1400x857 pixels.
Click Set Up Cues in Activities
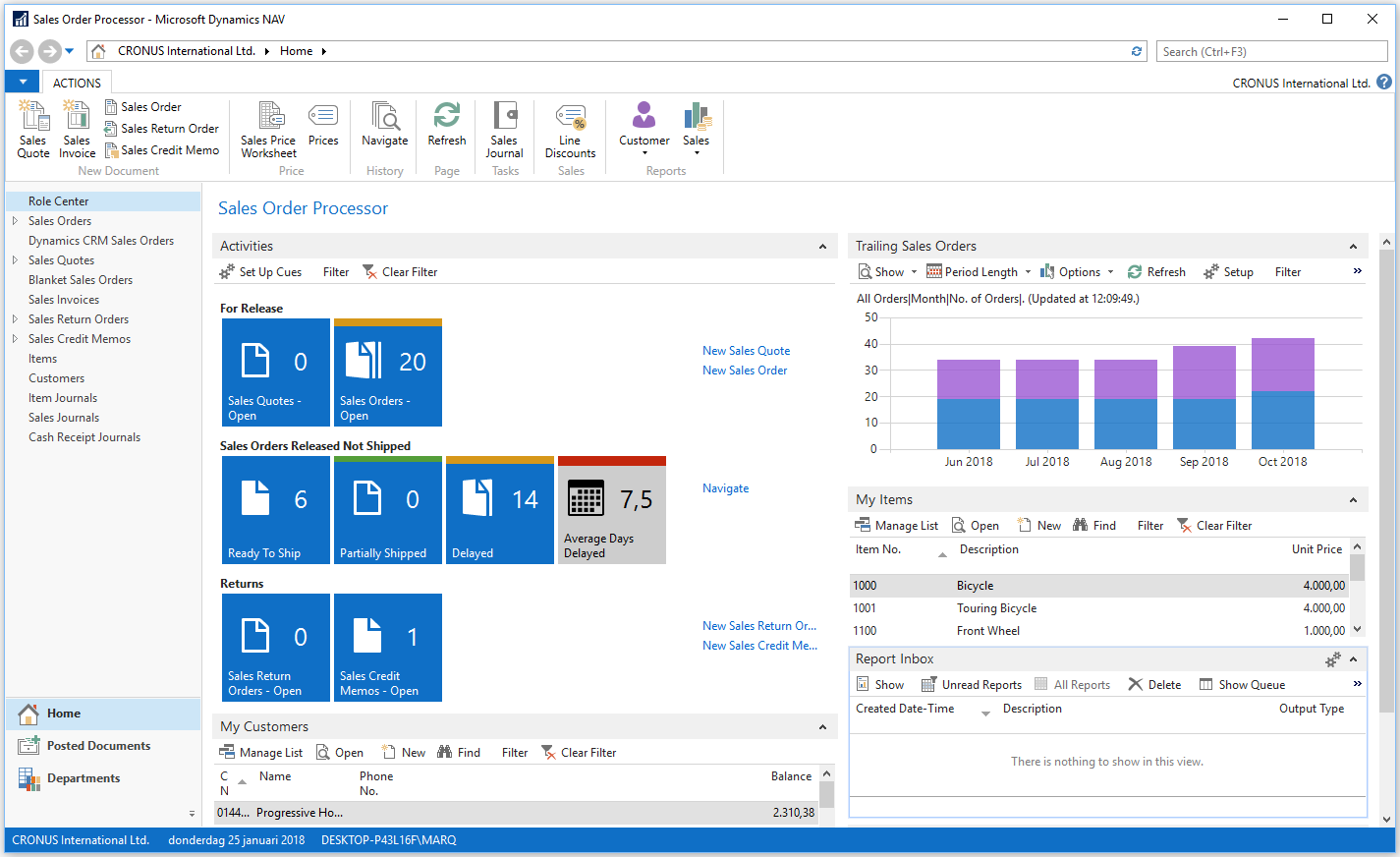point(260,272)
